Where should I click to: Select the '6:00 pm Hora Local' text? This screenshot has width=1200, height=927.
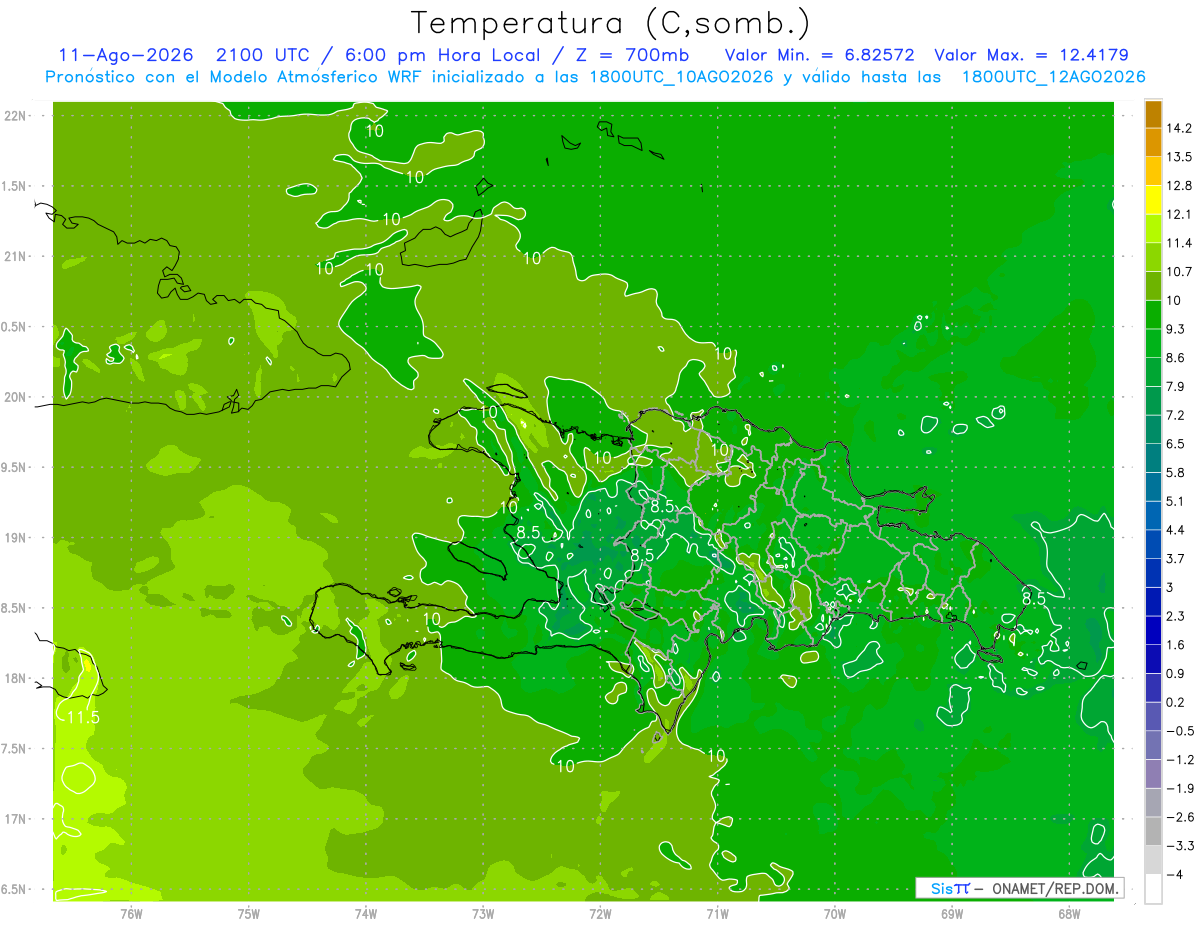point(440,55)
